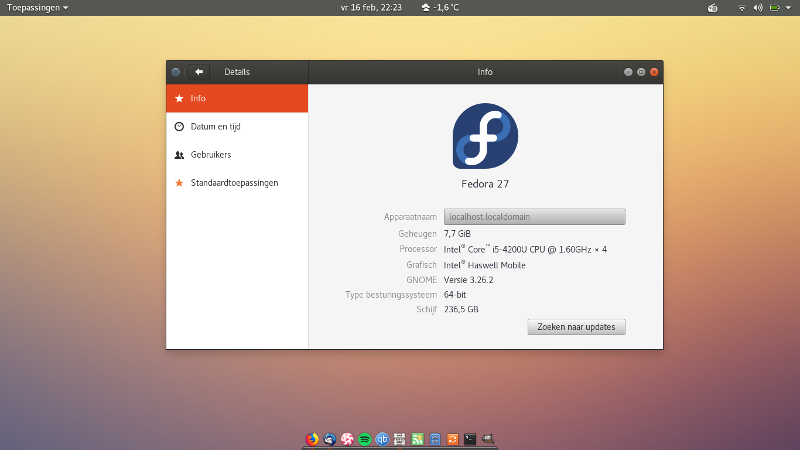Click the Fedora logo

click(x=485, y=136)
